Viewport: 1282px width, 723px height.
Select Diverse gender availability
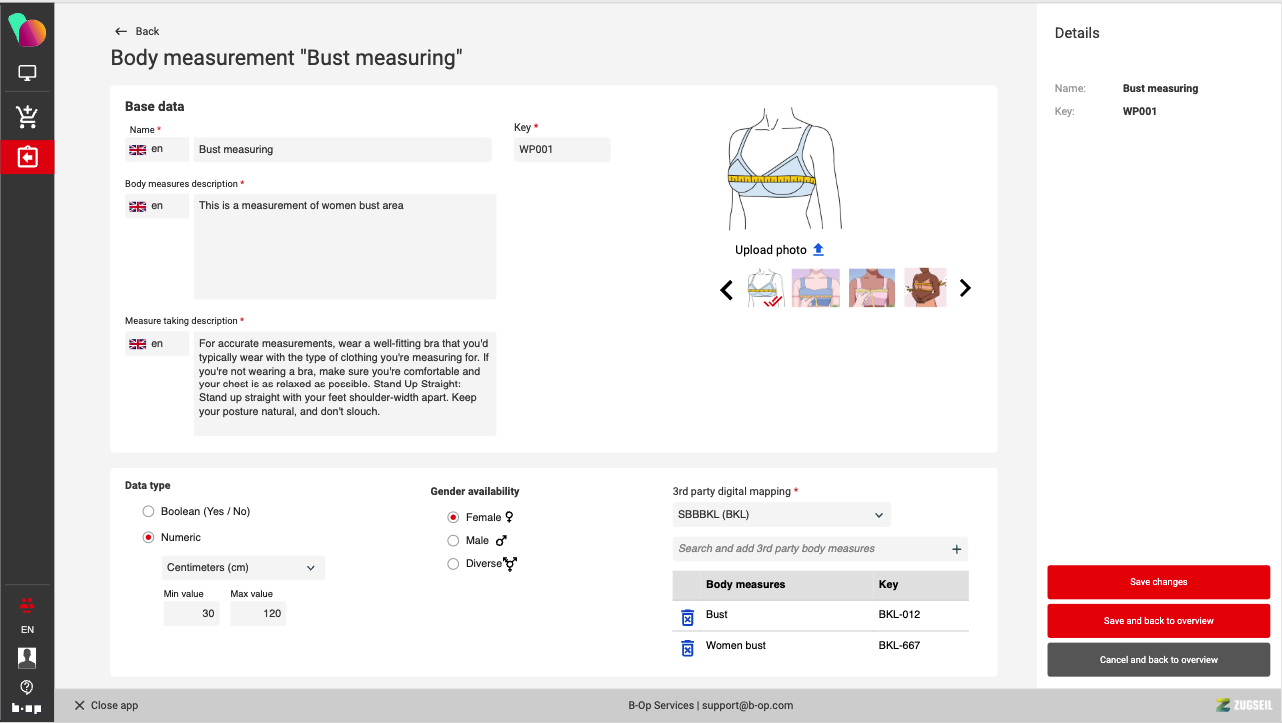(x=453, y=564)
